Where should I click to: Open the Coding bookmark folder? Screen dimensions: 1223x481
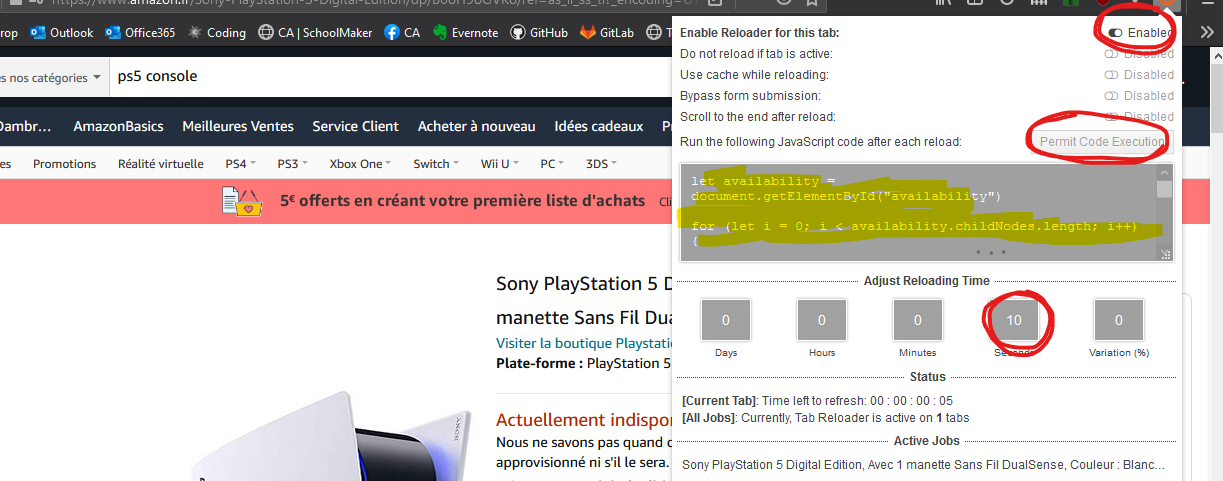216,32
